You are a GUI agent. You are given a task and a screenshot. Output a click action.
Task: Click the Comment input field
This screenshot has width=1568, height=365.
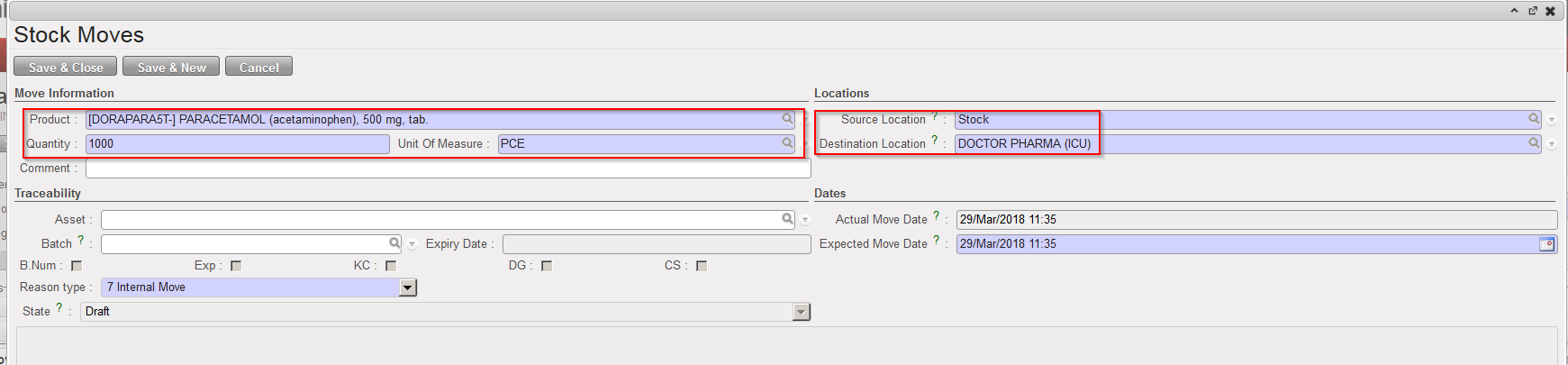coord(449,169)
